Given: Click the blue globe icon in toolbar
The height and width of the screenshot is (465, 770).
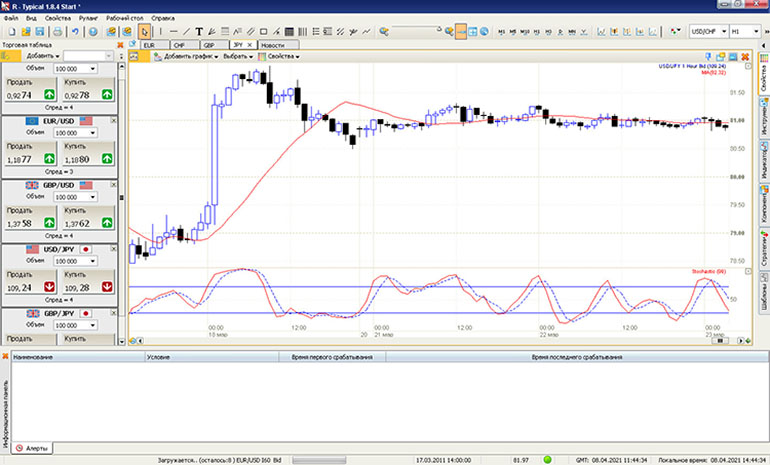Looking at the screenshot, I should point(484,32).
